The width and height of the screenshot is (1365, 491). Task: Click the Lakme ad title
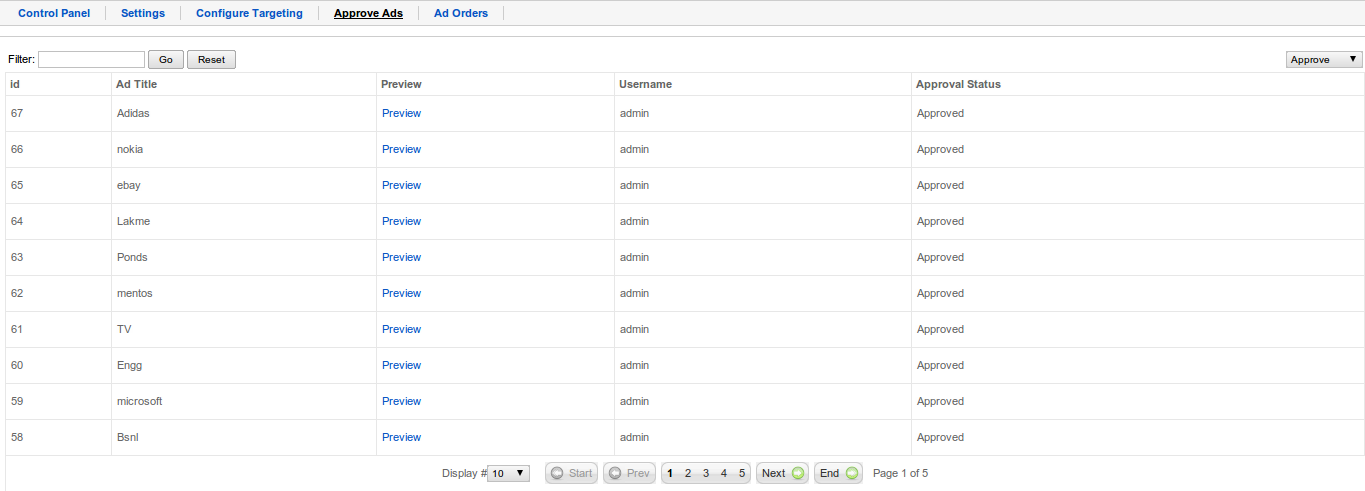pos(133,221)
